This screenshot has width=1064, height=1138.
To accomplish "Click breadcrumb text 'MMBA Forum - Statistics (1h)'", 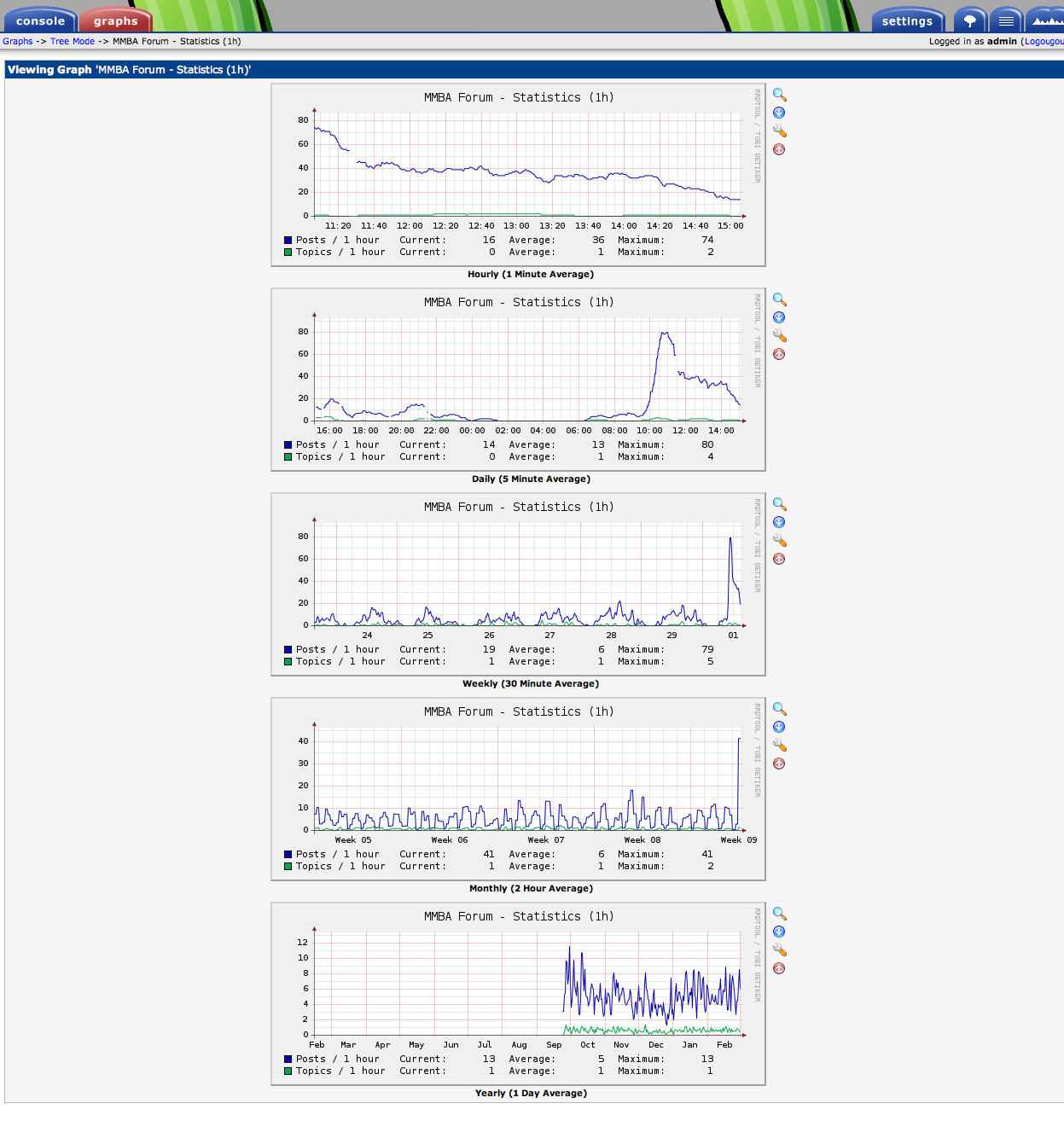I will click(177, 41).
